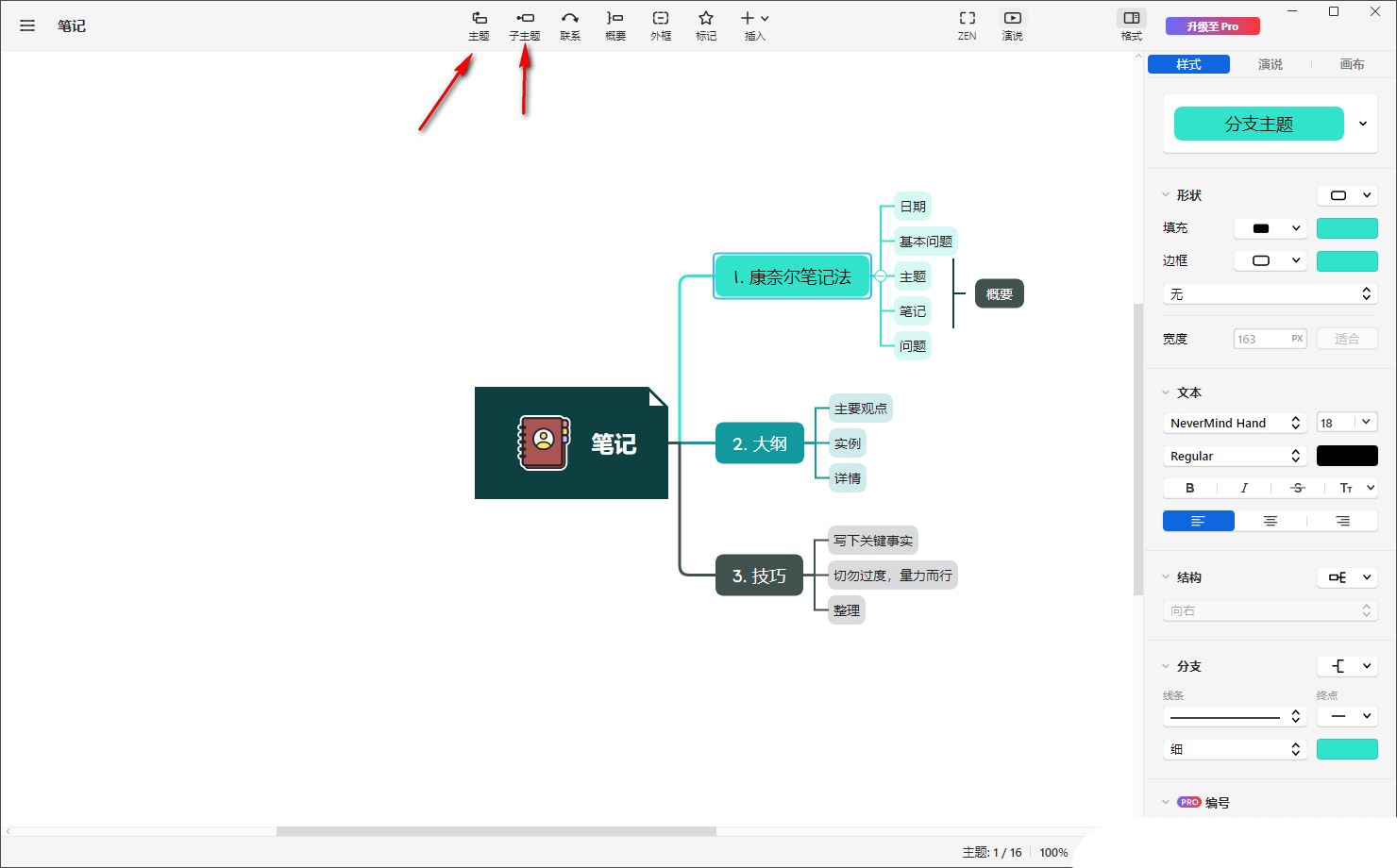Screen dimensions: 1397x868
Task: Open the 终点 endpoint style dropdown
Action: [x=1347, y=717]
